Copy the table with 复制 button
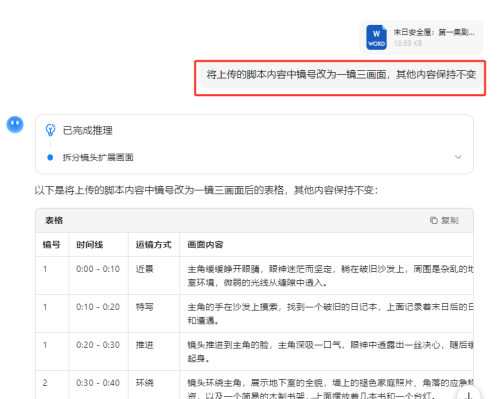The image size is (500, 399). pos(444,220)
